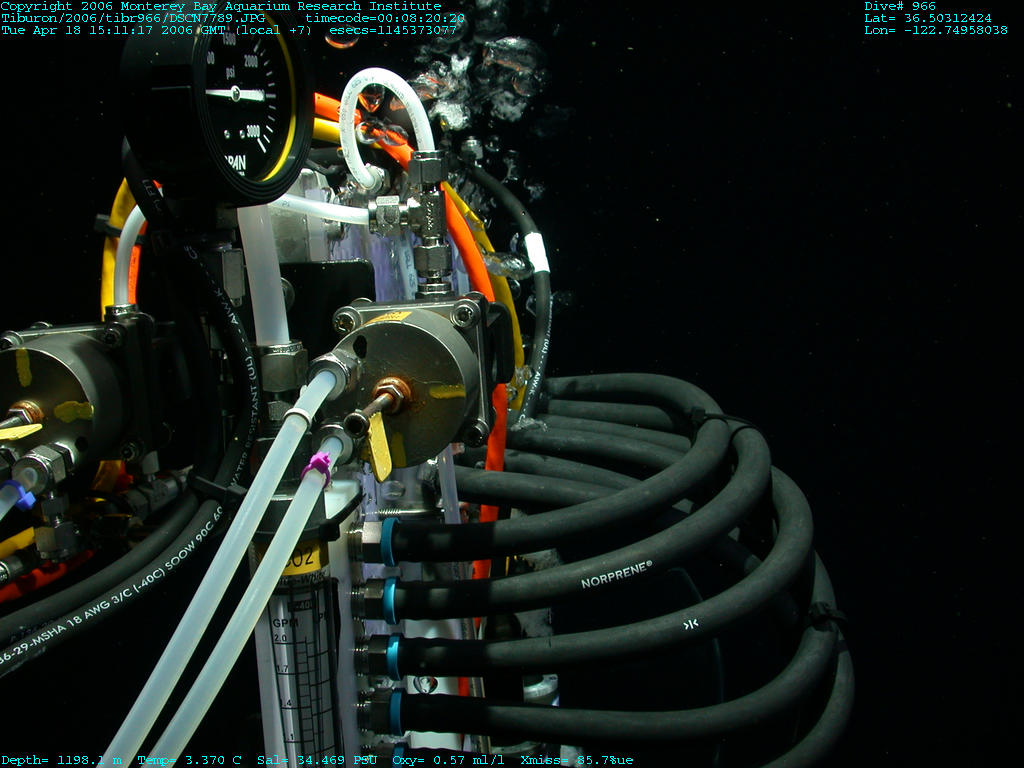Click the 3000 mark on the pressure gauge
Screen dimensions: 1024x768
(x=253, y=131)
